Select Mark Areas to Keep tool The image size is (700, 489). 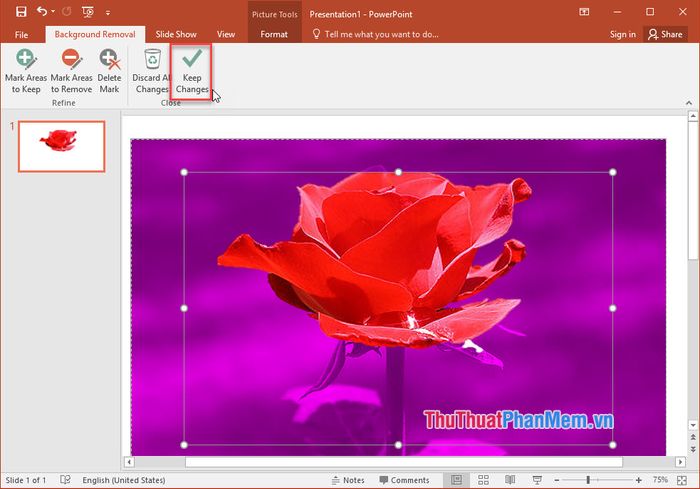25,71
